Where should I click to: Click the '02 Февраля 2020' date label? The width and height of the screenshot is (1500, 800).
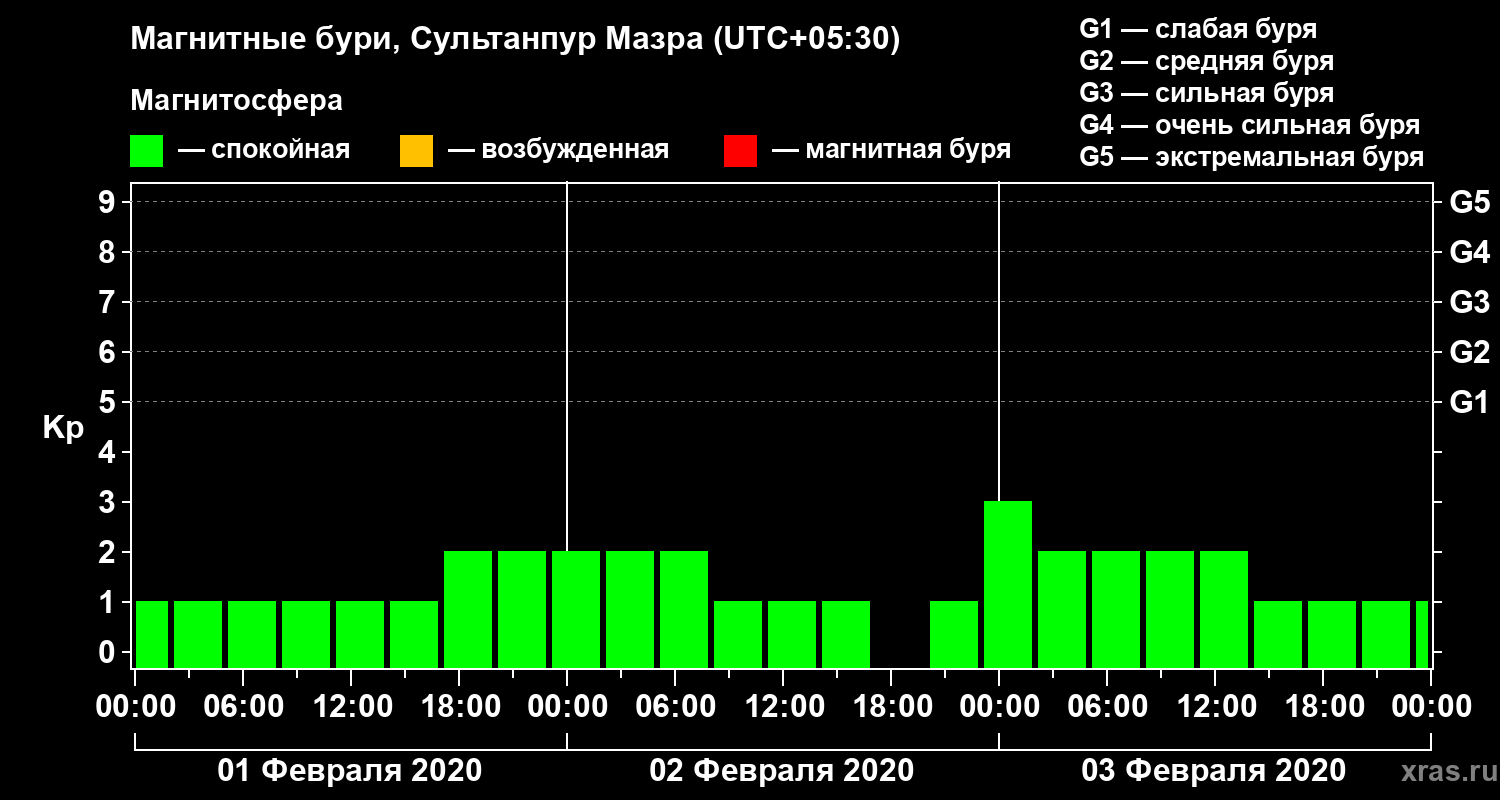tap(782, 771)
